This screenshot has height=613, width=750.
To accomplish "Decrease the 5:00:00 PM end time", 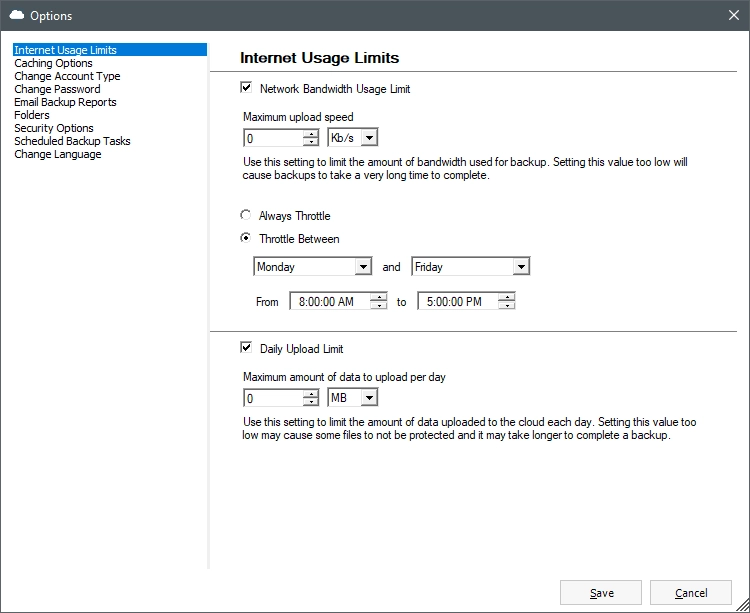I will (x=507, y=305).
